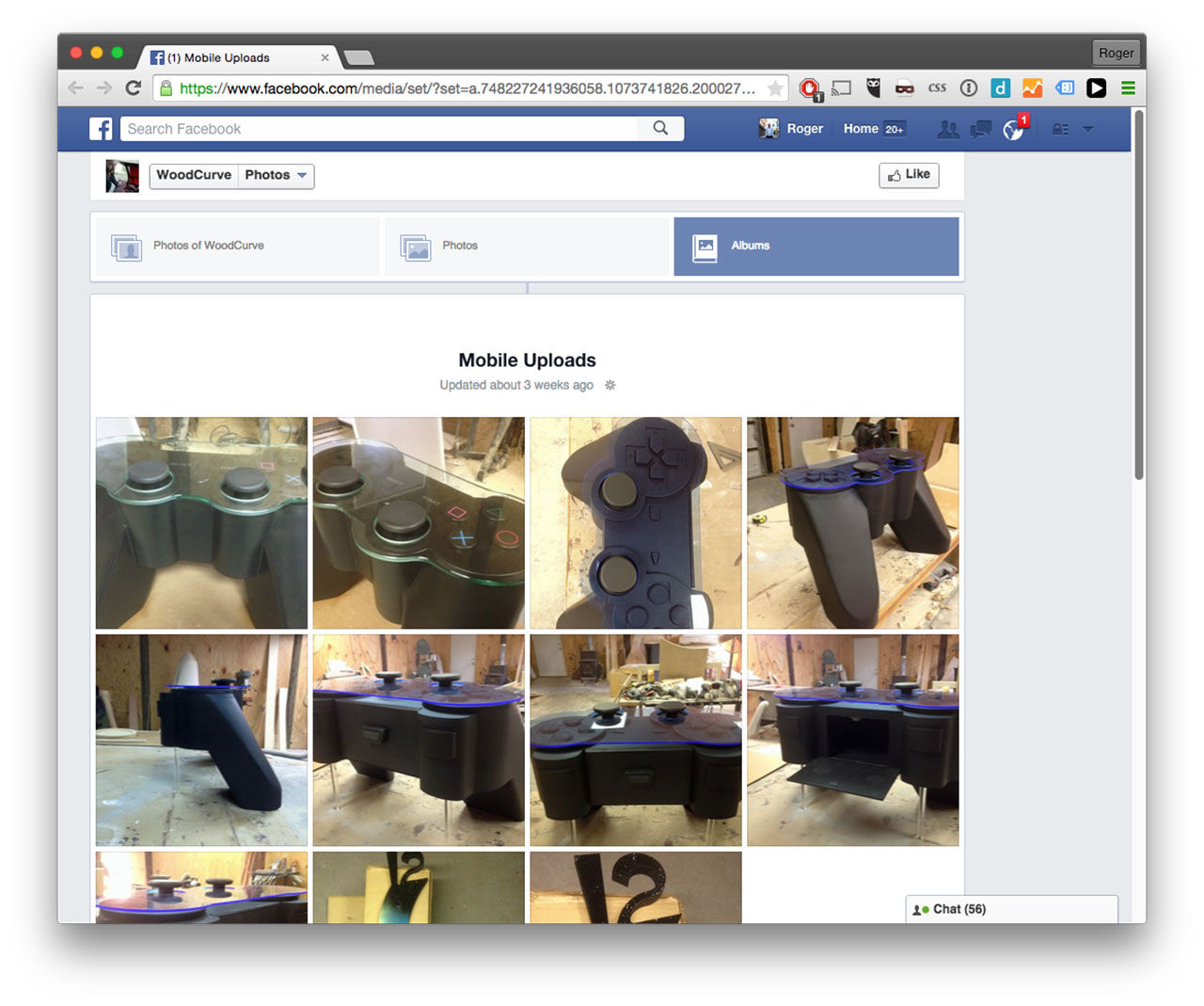Go to Home in Facebook header
This screenshot has width=1204, height=1006.
pos(861,129)
